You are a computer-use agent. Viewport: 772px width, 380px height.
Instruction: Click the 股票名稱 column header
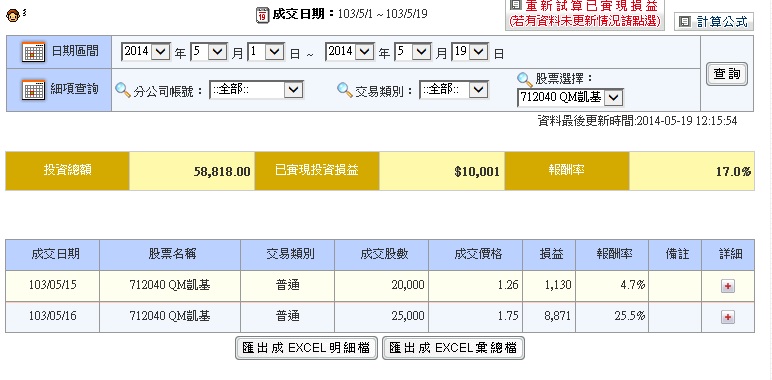click(x=170, y=254)
